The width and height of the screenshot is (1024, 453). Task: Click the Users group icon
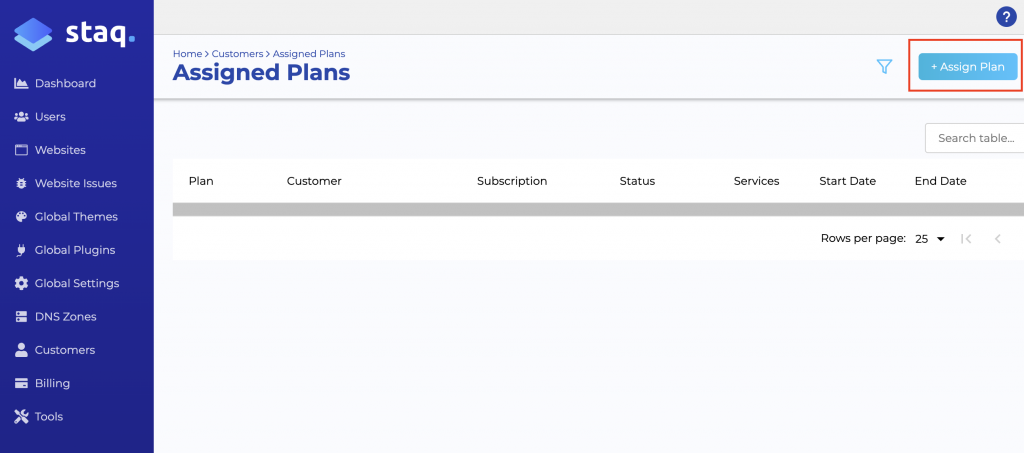21,117
